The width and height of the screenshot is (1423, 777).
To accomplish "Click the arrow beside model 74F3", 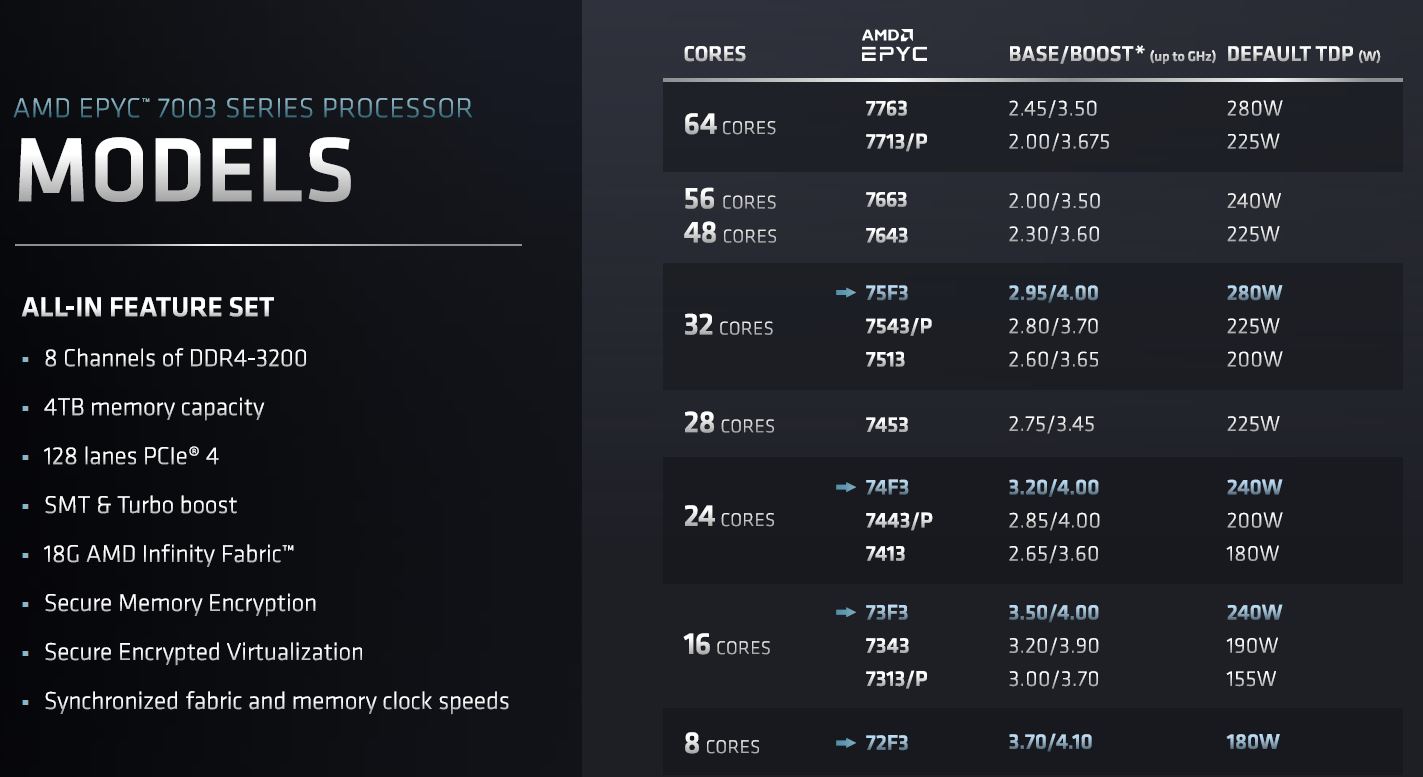I will (x=846, y=487).
